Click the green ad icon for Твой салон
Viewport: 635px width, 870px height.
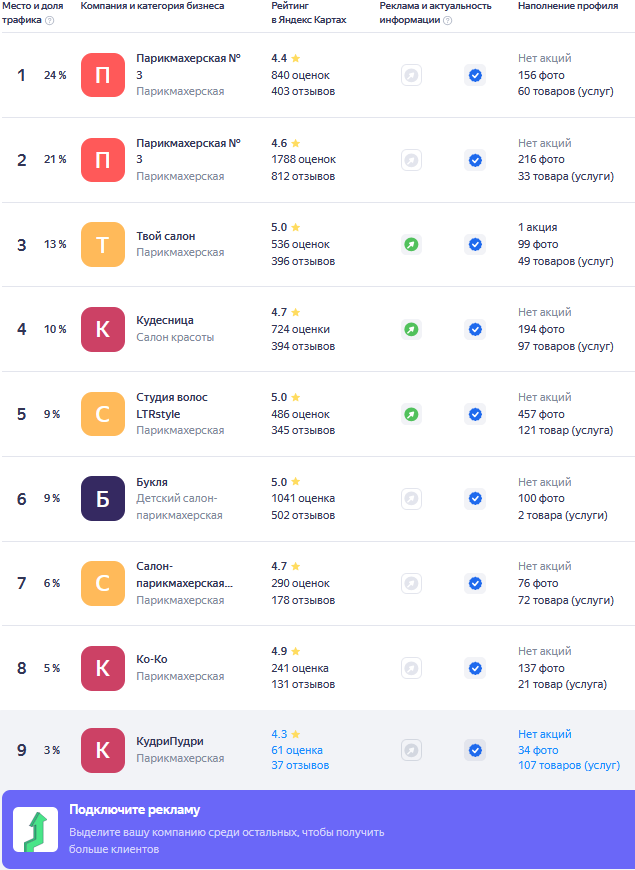411,244
